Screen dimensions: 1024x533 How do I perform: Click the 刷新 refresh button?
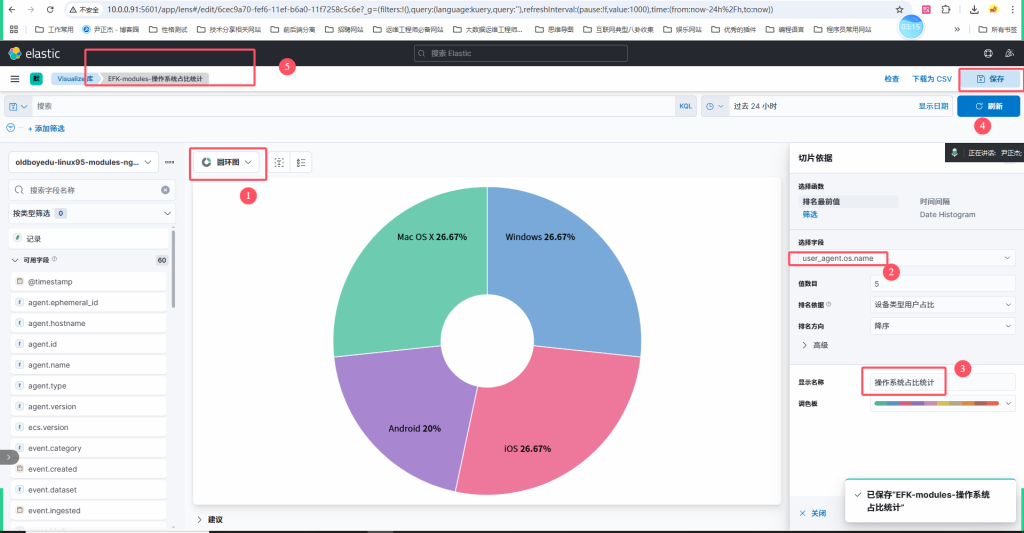[x=988, y=106]
